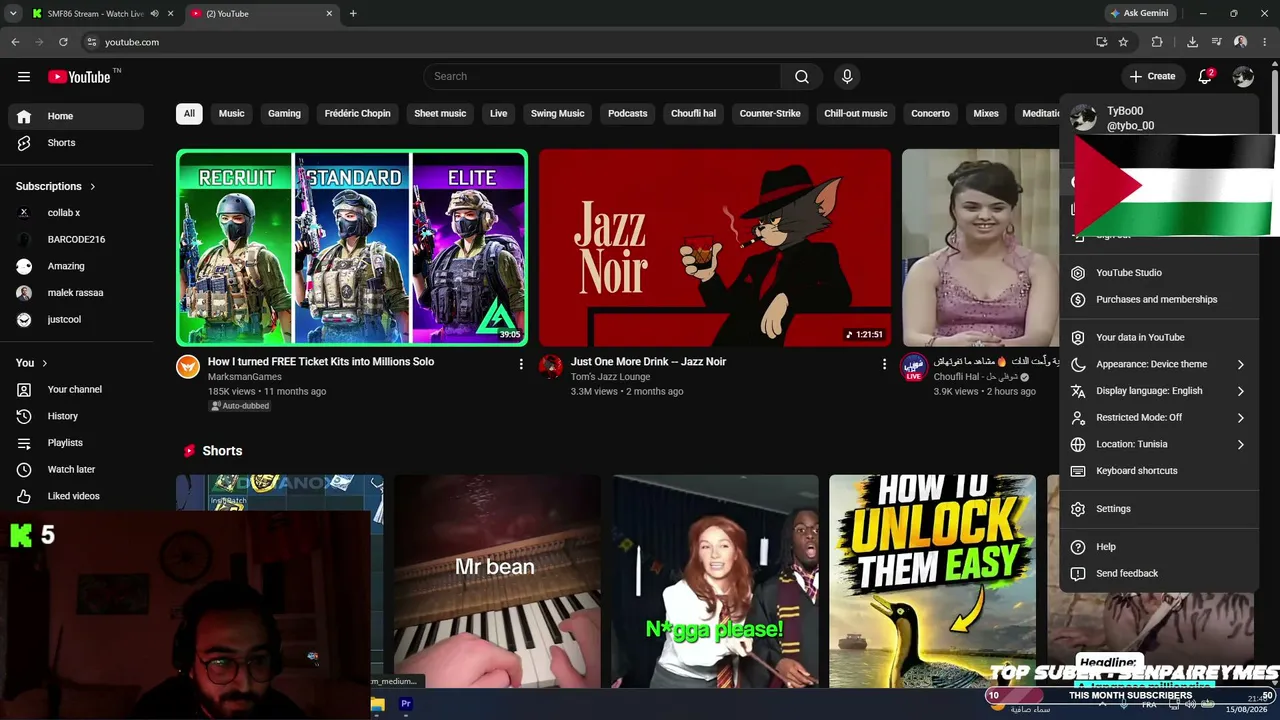Expand the You section chevron
The width and height of the screenshot is (1280, 720).
[45, 363]
